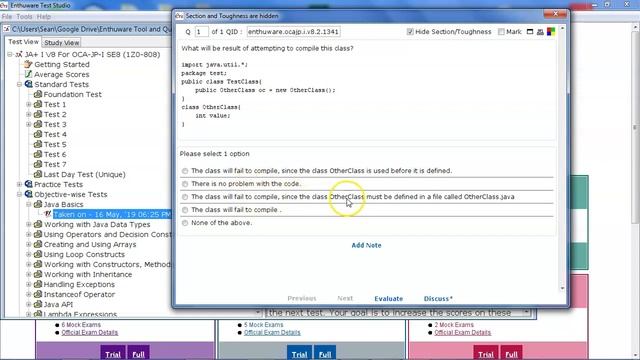Click the Test 1 icon in tree

[x=38, y=104]
